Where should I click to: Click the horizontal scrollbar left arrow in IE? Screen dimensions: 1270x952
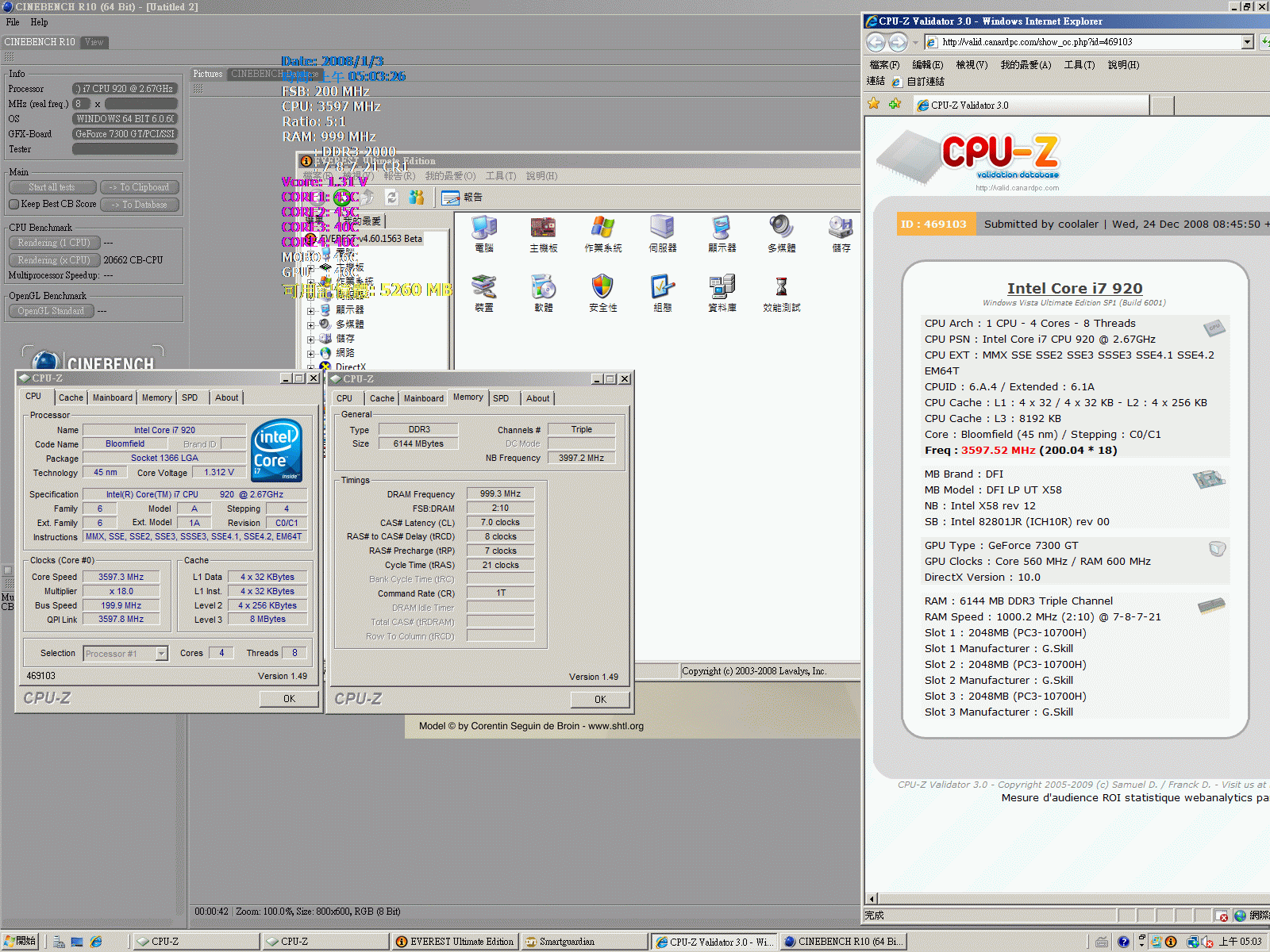[872, 899]
